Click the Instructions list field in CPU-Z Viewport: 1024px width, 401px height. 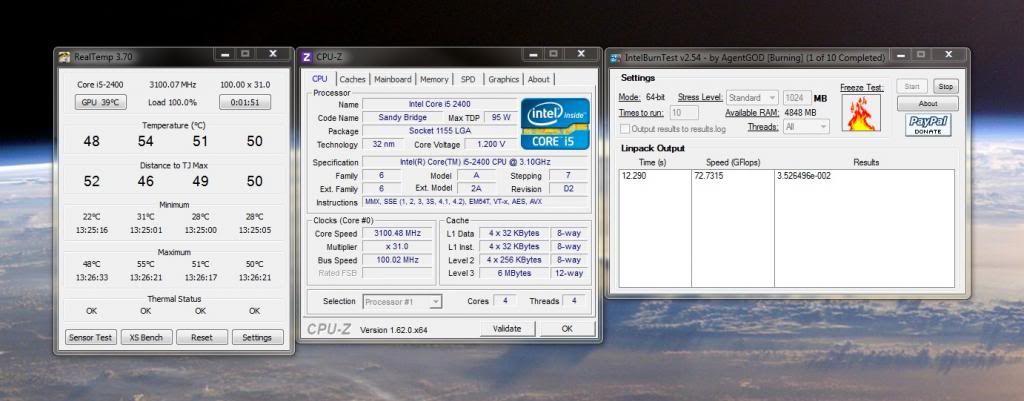coord(475,202)
